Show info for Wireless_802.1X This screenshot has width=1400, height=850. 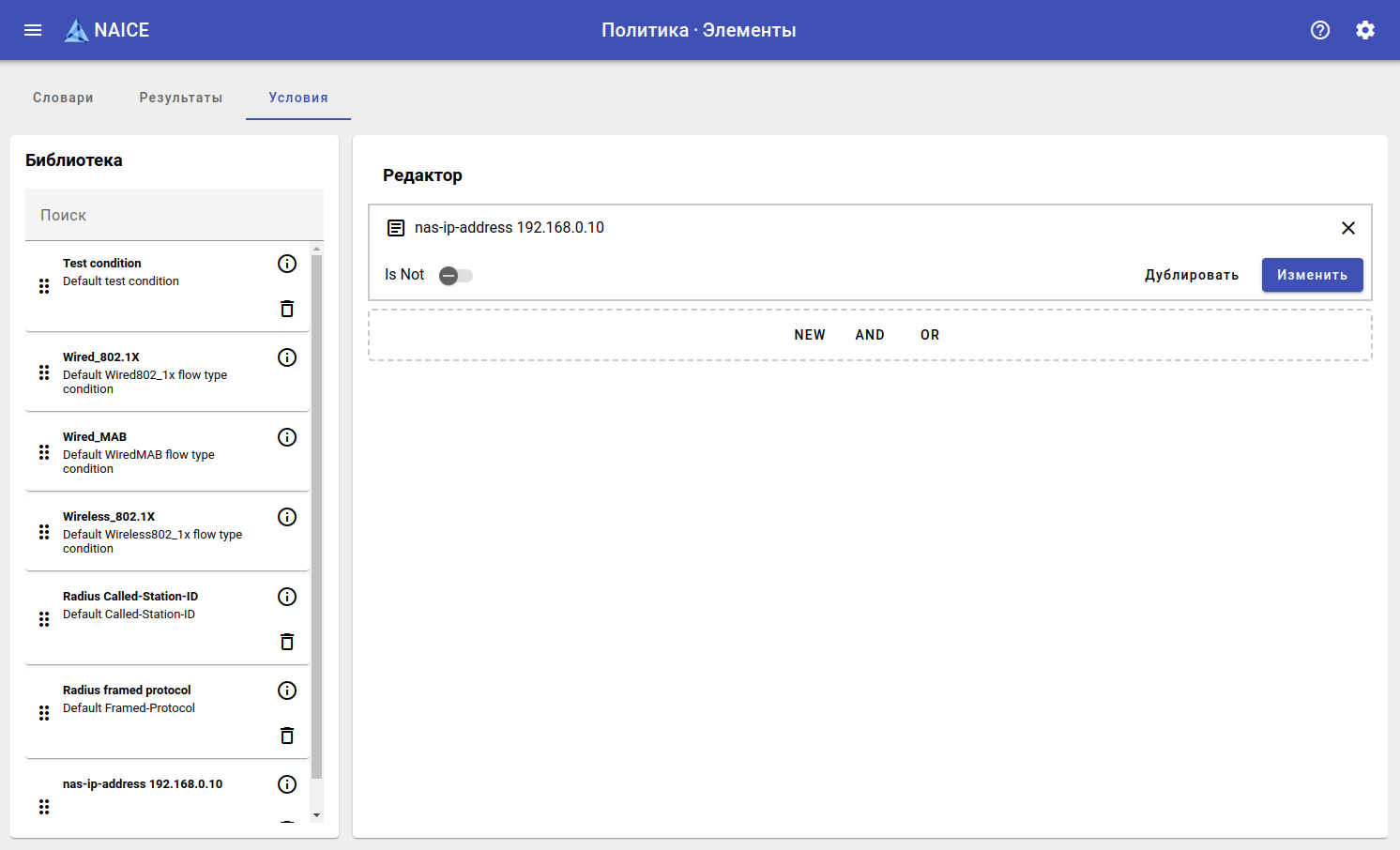(287, 517)
